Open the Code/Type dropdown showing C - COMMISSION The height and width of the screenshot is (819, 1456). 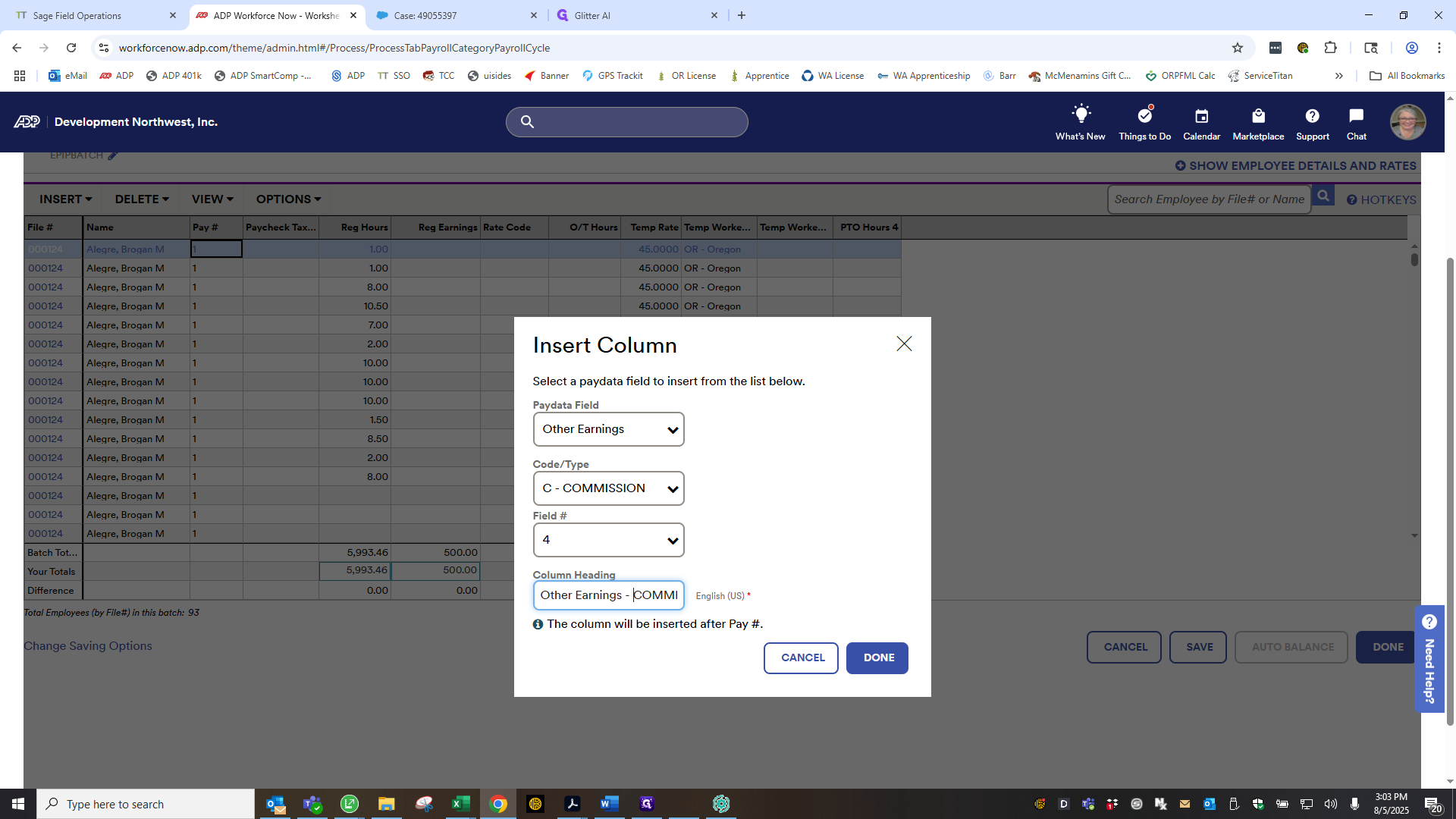point(608,488)
